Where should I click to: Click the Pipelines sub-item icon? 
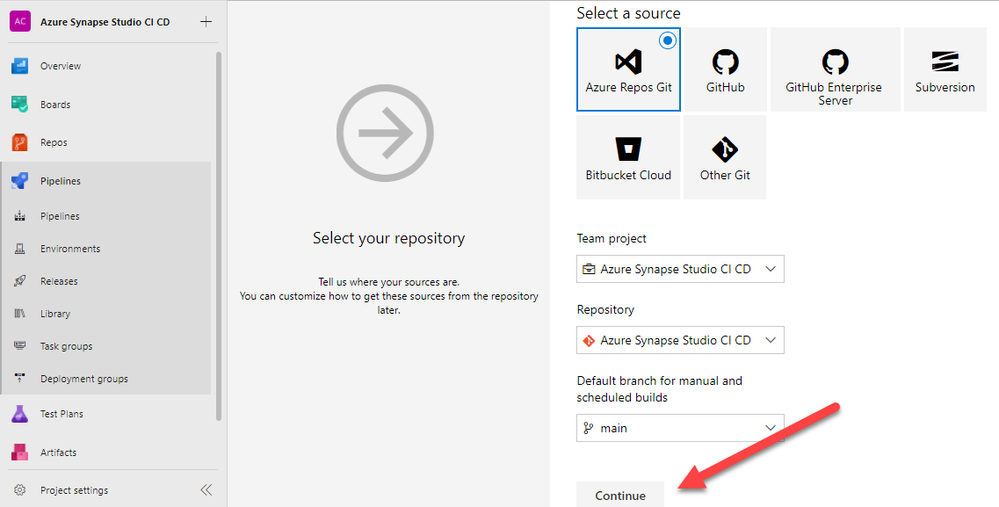(x=20, y=217)
